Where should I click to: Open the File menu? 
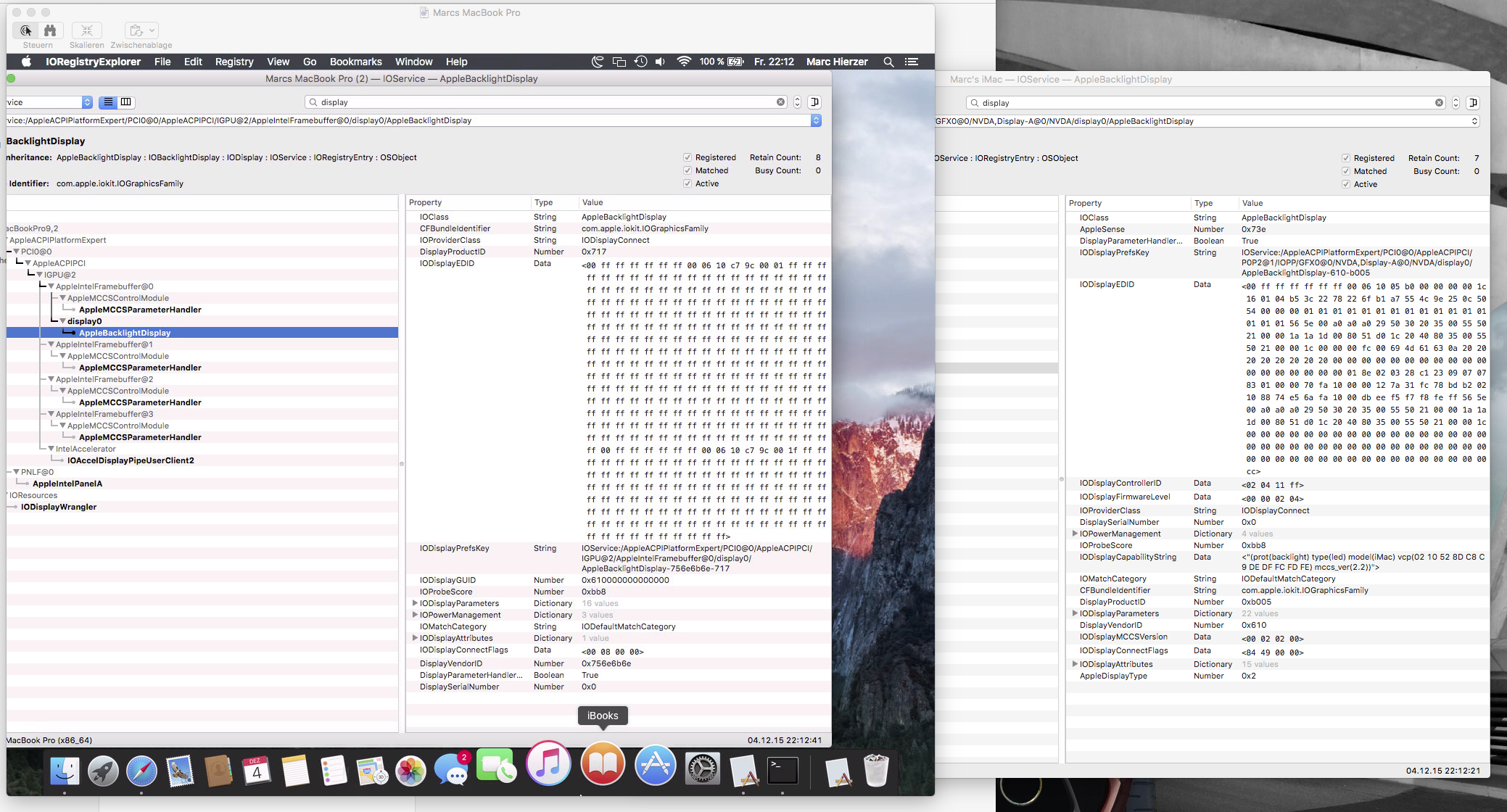coord(162,62)
